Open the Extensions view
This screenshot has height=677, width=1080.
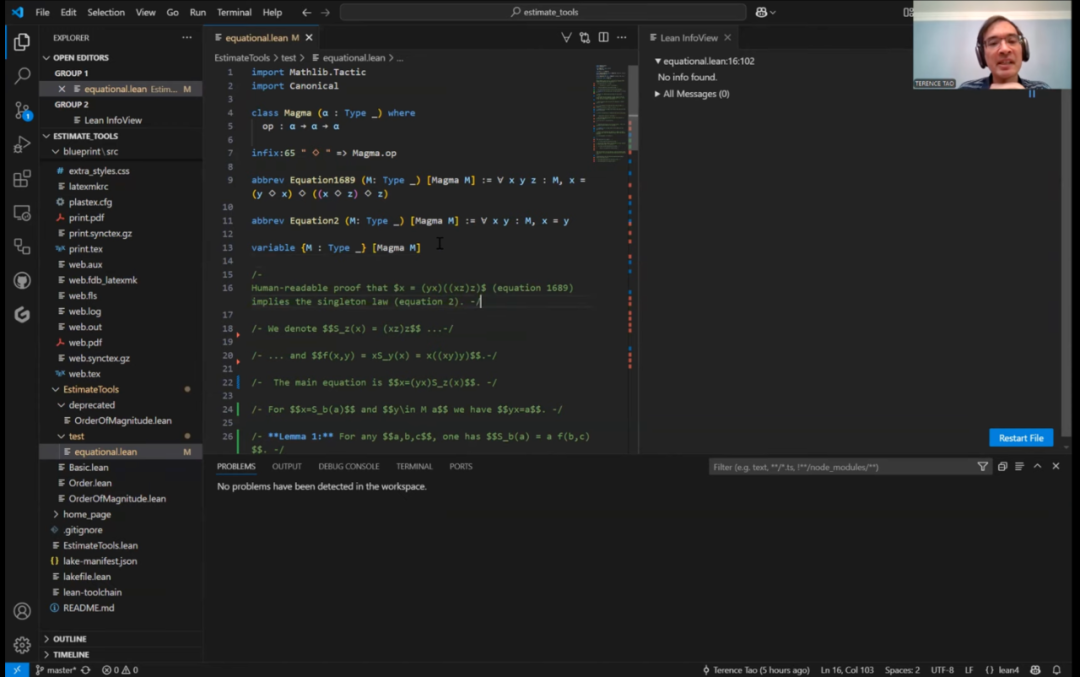[22, 179]
